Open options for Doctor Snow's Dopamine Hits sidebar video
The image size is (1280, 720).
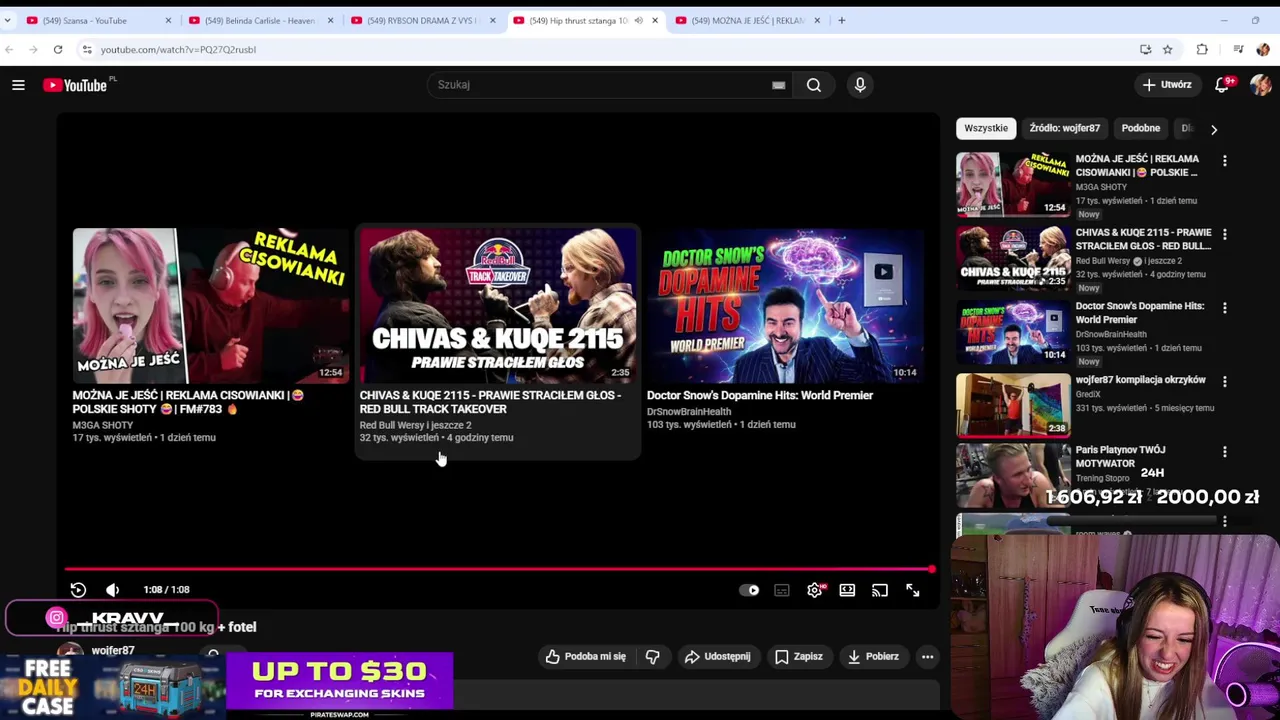(x=1224, y=308)
